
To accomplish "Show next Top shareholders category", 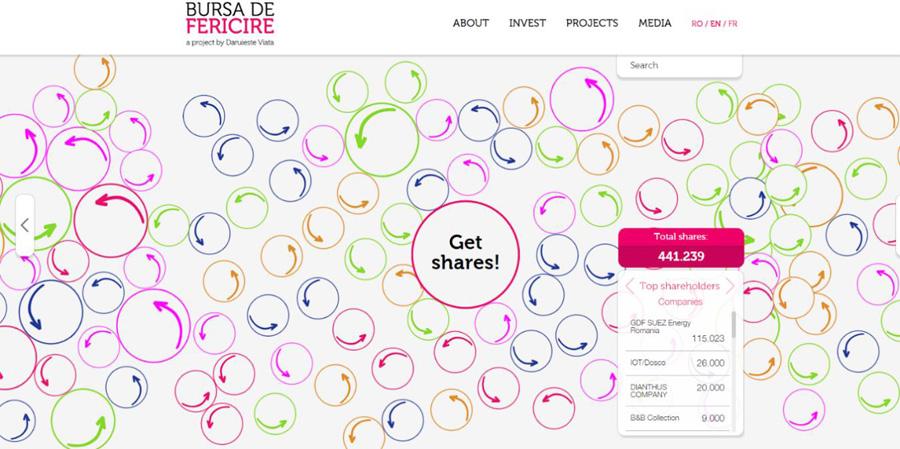I will tap(730, 285).
